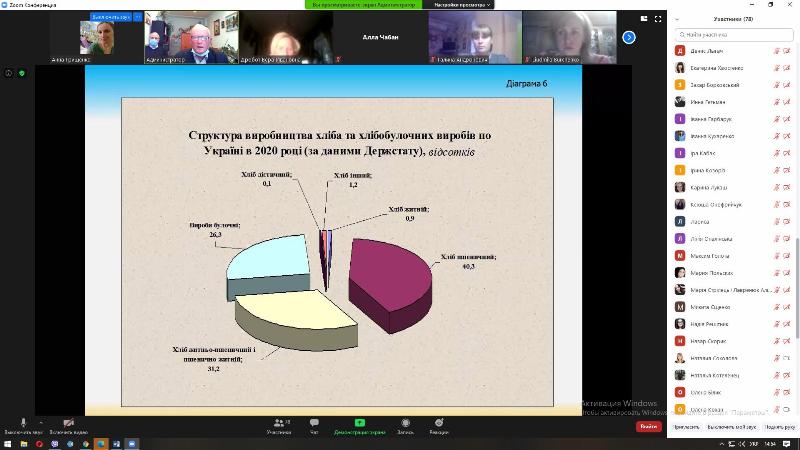Click the participant row Іванна Гарбарук

[x=733, y=119]
